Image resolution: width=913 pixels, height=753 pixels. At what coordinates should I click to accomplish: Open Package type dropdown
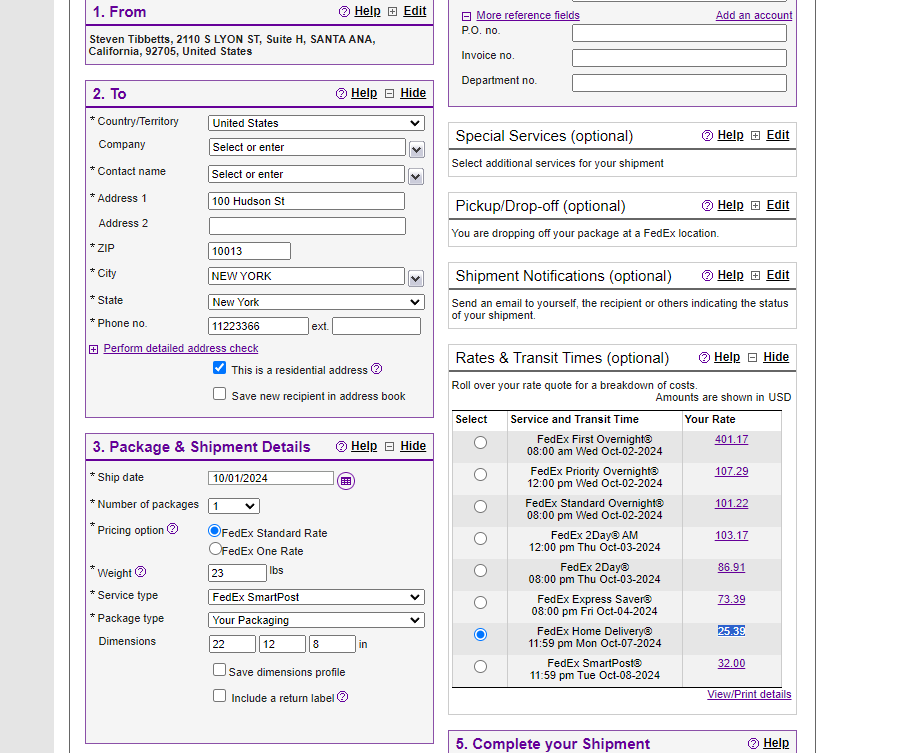coord(316,620)
